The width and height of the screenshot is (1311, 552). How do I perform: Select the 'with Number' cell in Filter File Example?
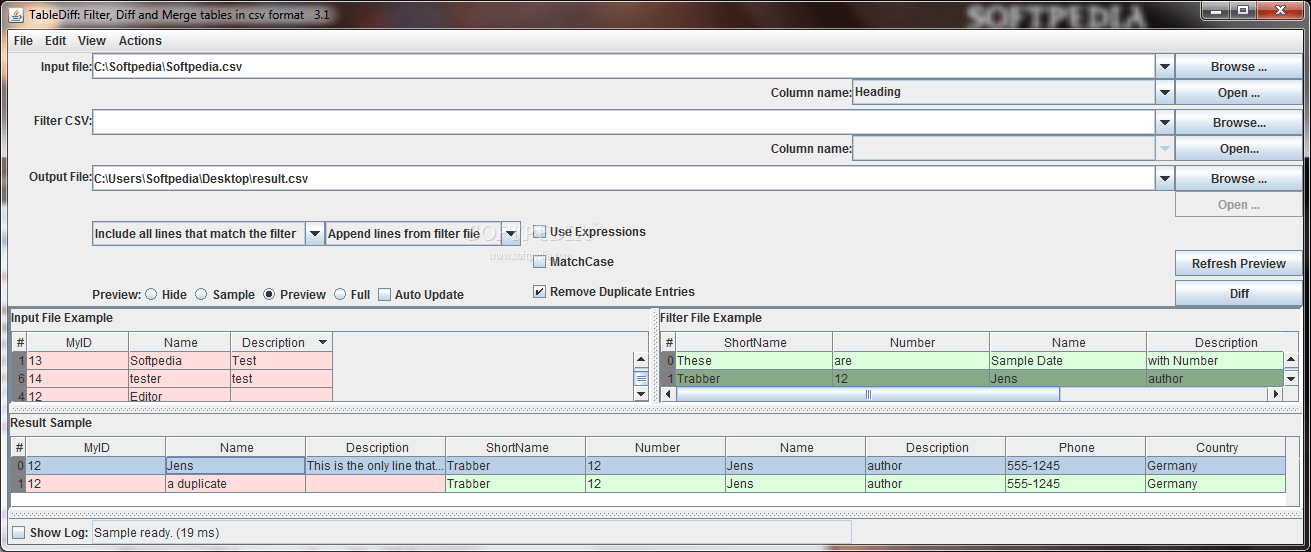tap(1215, 361)
